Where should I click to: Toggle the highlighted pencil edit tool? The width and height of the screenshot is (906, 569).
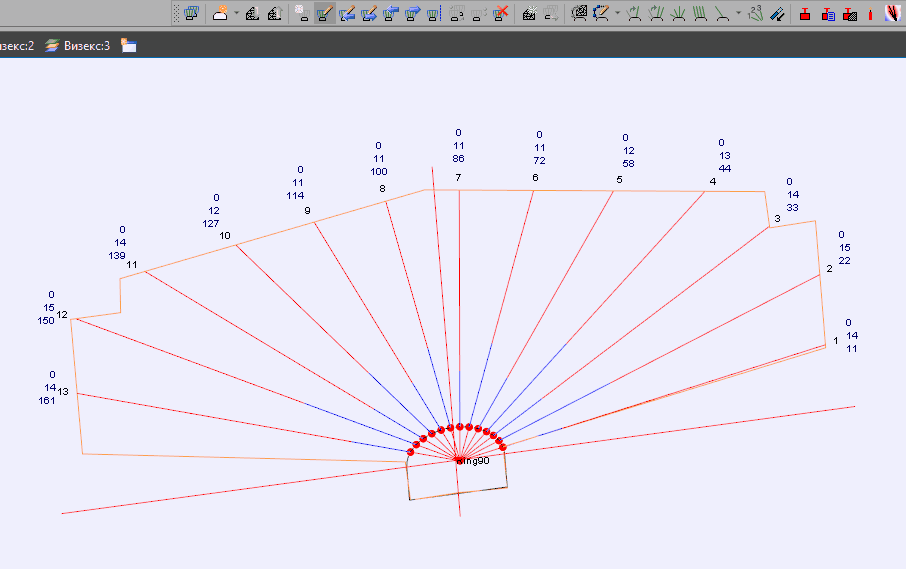point(325,14)
